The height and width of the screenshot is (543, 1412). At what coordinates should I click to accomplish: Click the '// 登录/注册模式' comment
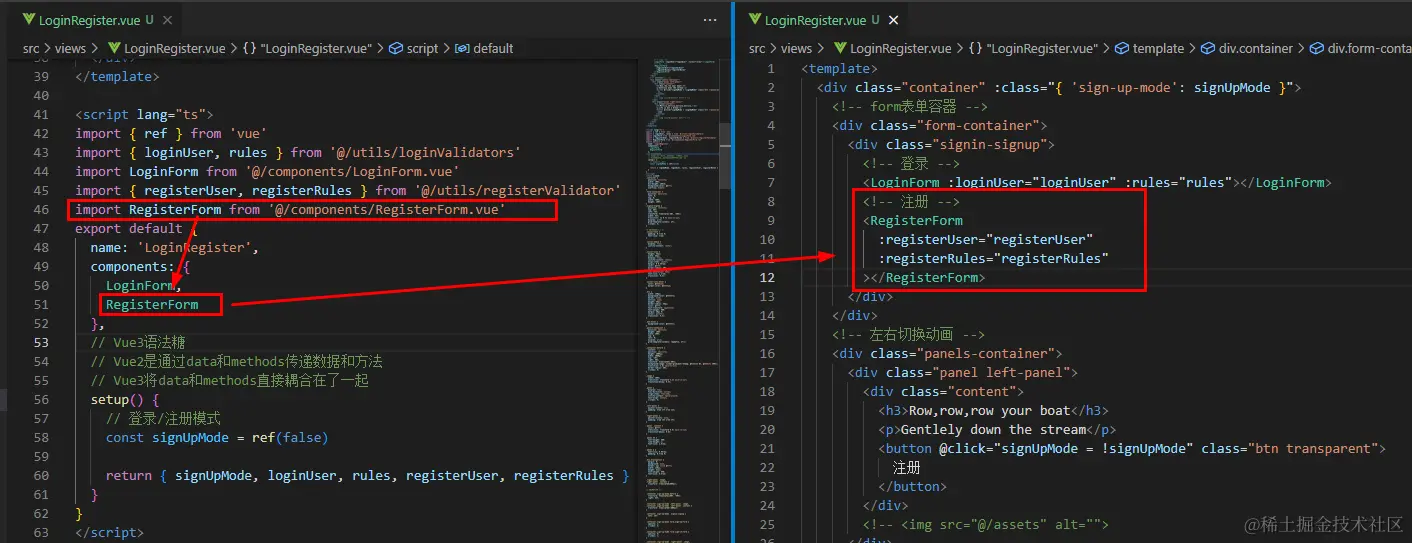[x=163, y=419]
